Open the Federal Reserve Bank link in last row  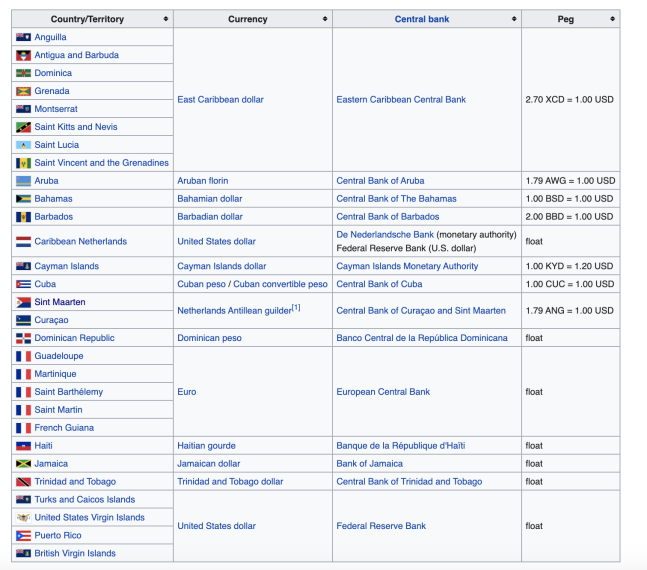[381, 526]
